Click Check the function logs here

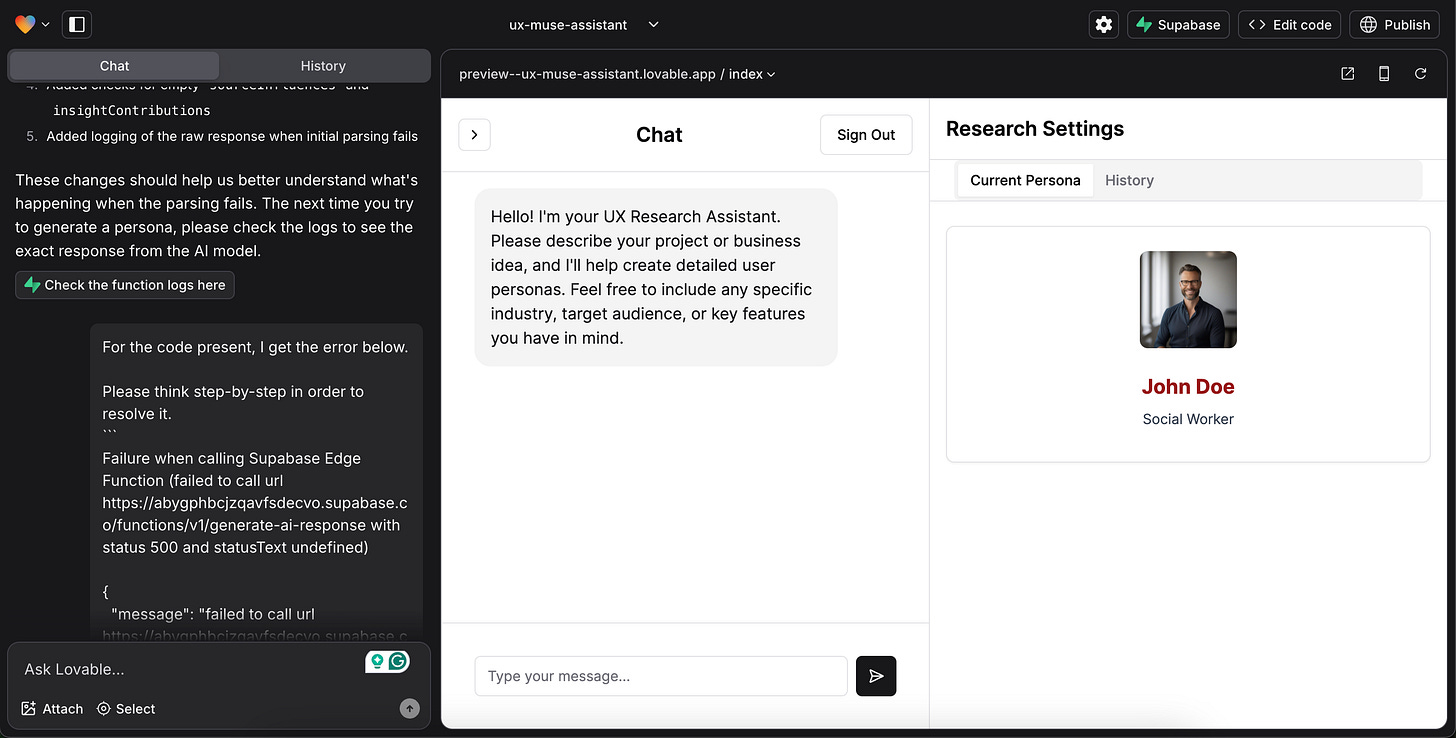pos(125,285)
